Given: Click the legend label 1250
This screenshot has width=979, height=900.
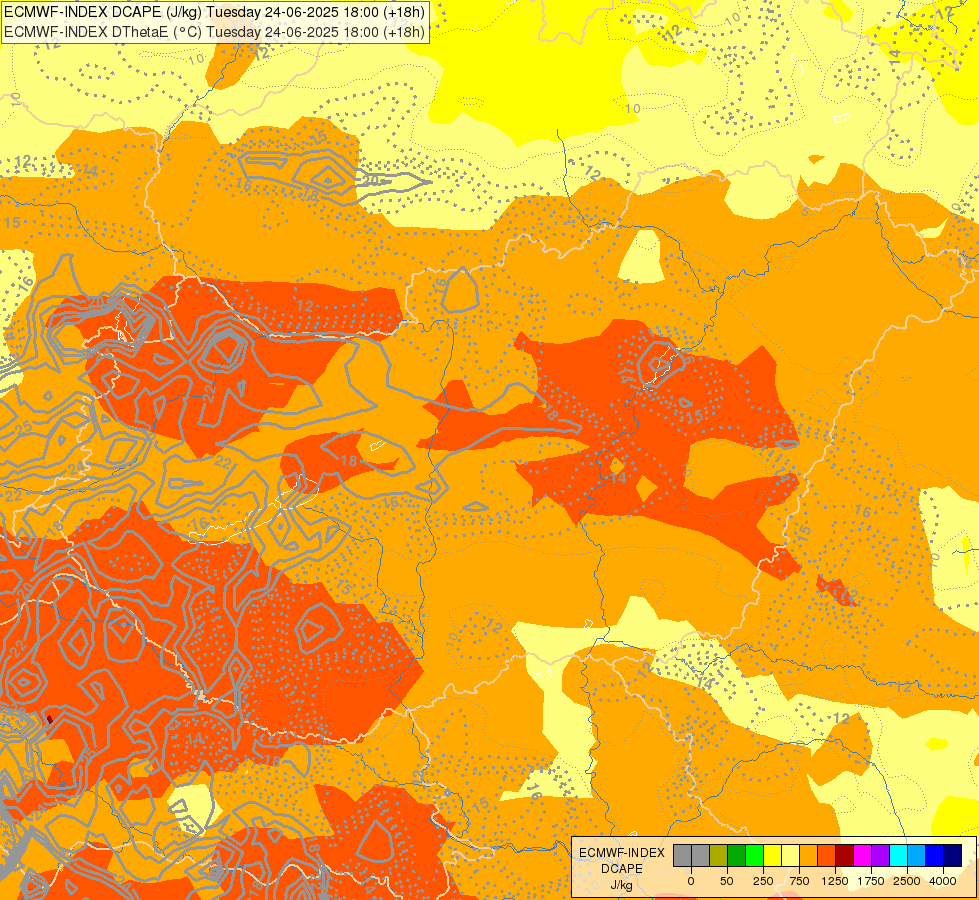Looking at the screenshot, I should [x=835, y=881].
